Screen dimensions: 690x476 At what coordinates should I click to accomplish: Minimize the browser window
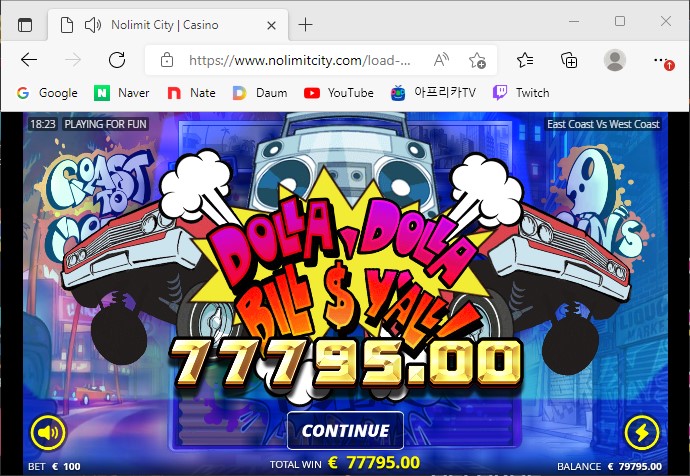574,21
